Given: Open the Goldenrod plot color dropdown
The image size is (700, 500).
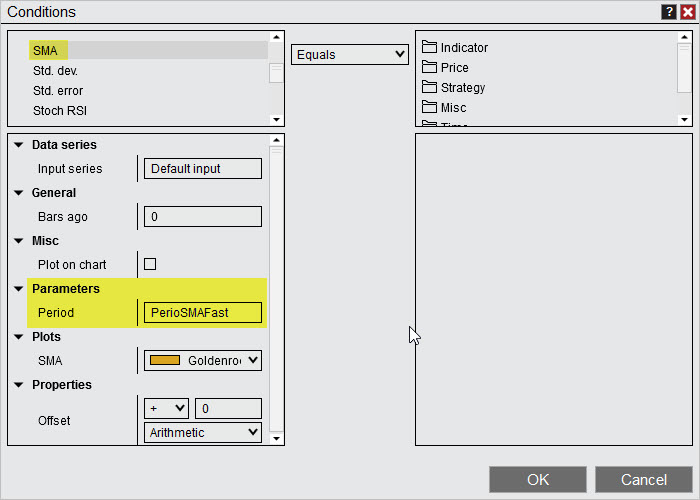Looking at the screenshot, I should (x=203, y=360).
